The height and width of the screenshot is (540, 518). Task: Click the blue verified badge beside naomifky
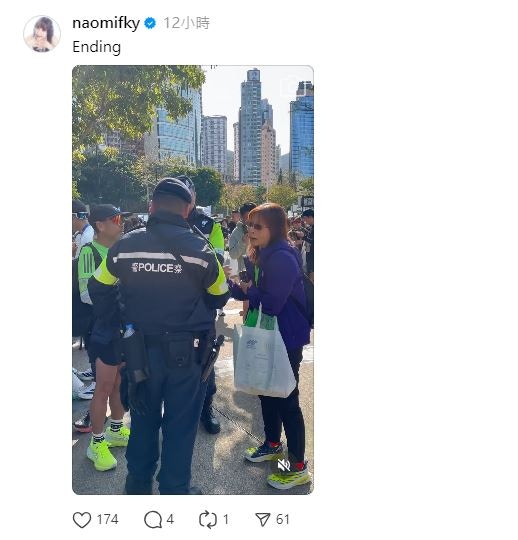coord(150,23)
